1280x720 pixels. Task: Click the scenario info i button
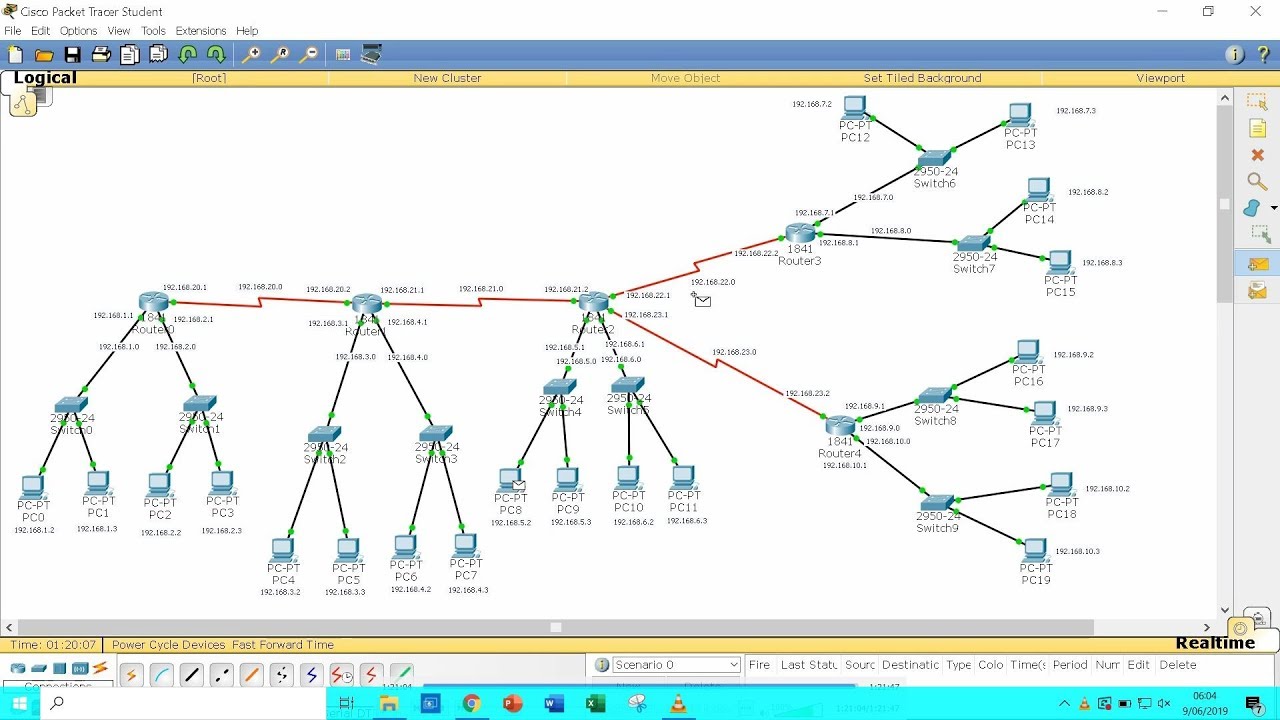pos(602,665)
